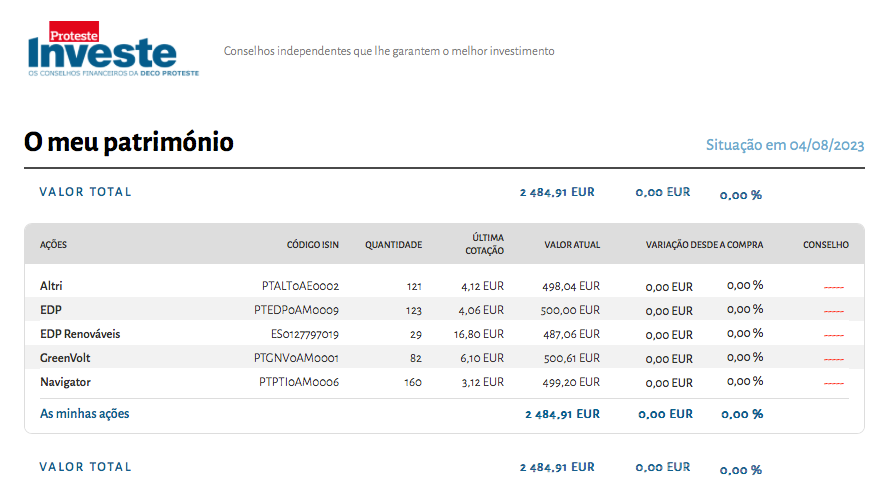Image resolution: width=888 pixels, height=483 pixels.
Task: Open the GreenVolt stock entry
Action: (65, 358)
